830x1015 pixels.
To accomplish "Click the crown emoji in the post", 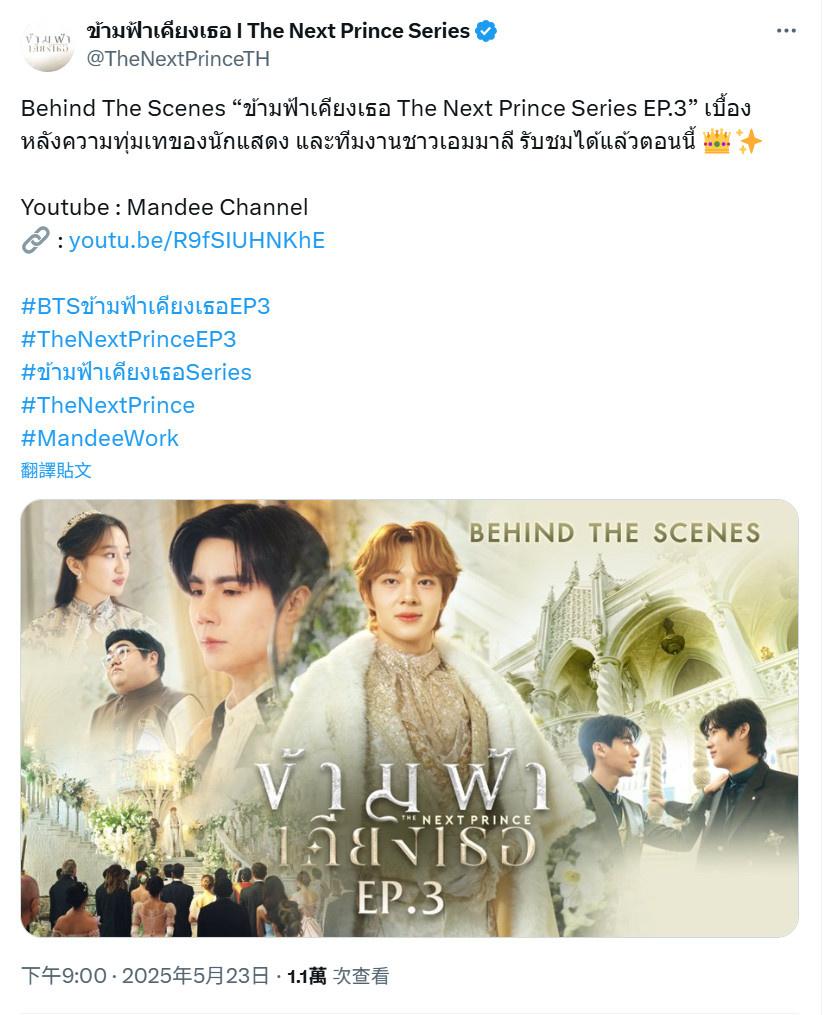I will click(716, 141).
